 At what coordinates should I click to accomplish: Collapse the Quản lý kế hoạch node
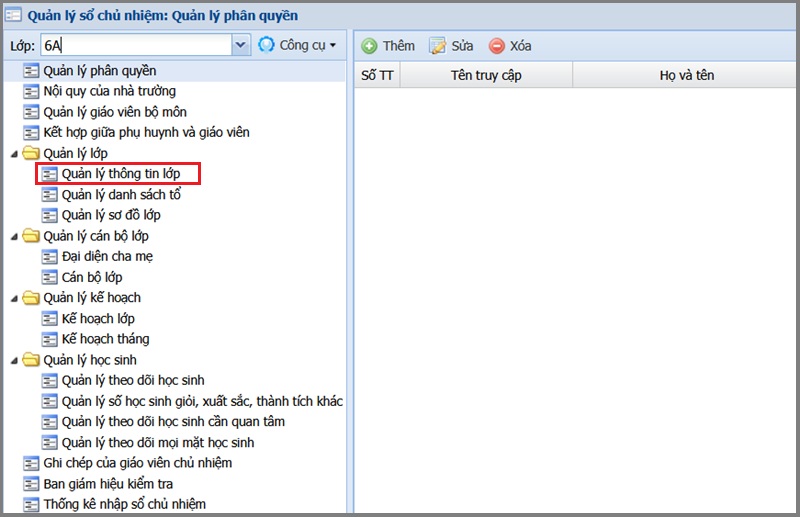point(14,298)
